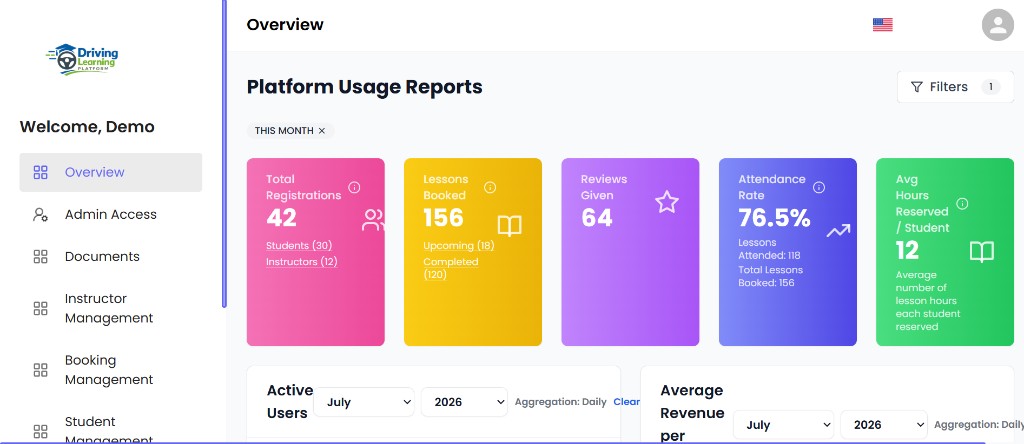Open the Completed (120) link
The width and height of the screenshot is (1024, 444).
tap(451, 268)
